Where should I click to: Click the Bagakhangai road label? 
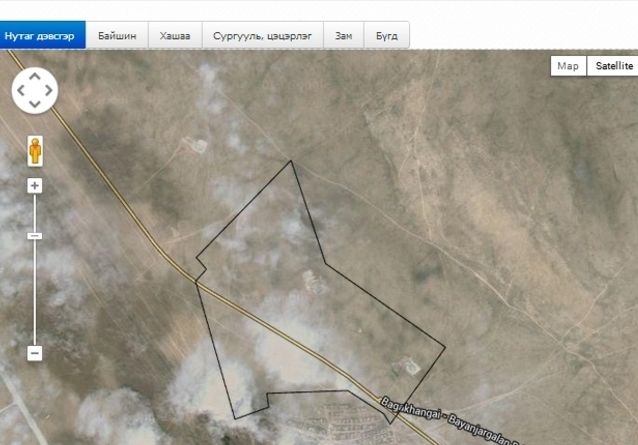tap(450, 422)
